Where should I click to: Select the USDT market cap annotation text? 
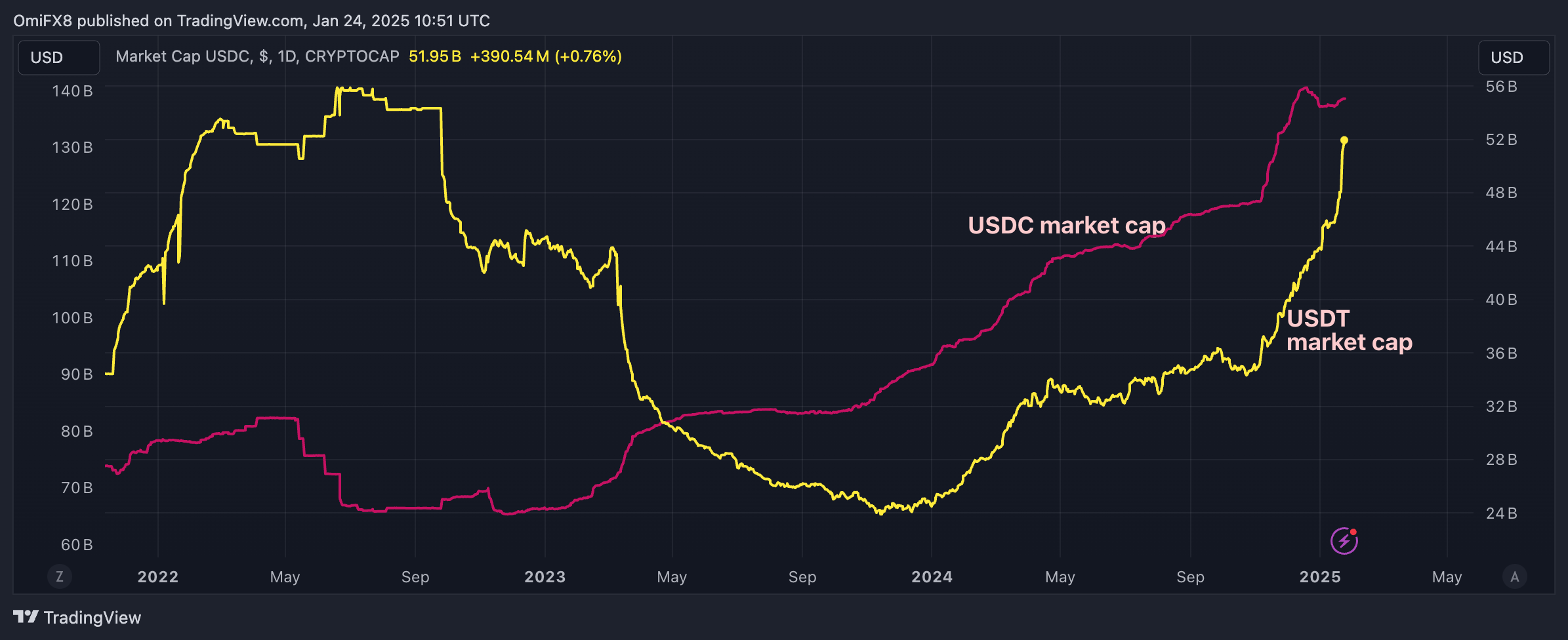[x=1348, y=330]
